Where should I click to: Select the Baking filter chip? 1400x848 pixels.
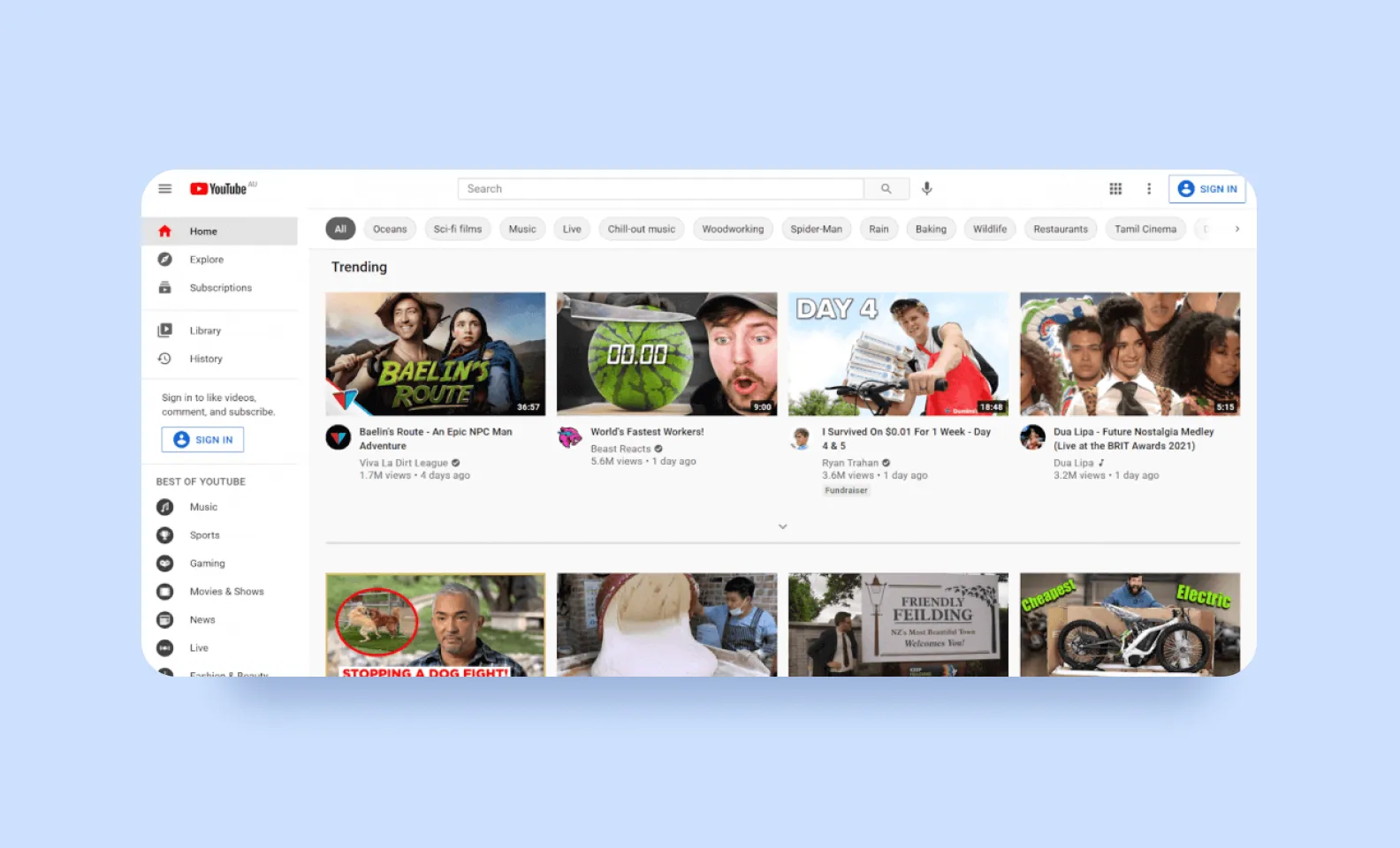coord(931,229)
